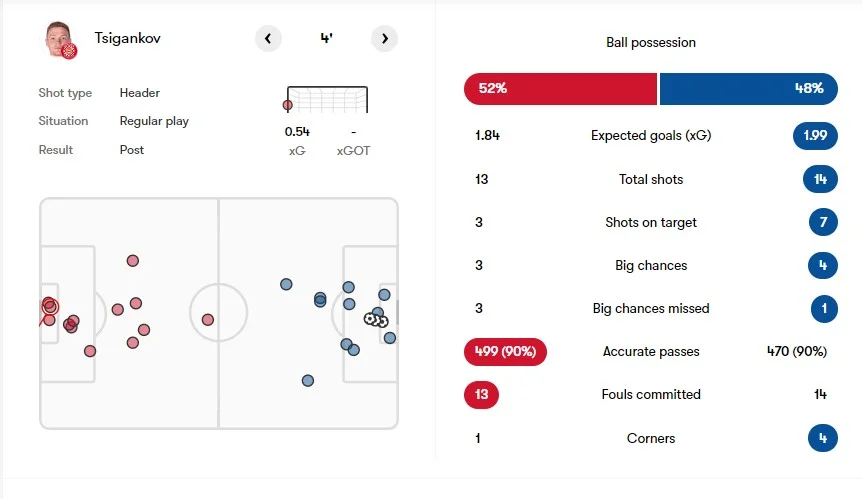Viewport: 862px width, 499px height.
Task: Go to the previous shot arrow
Action: pos(268,39)
